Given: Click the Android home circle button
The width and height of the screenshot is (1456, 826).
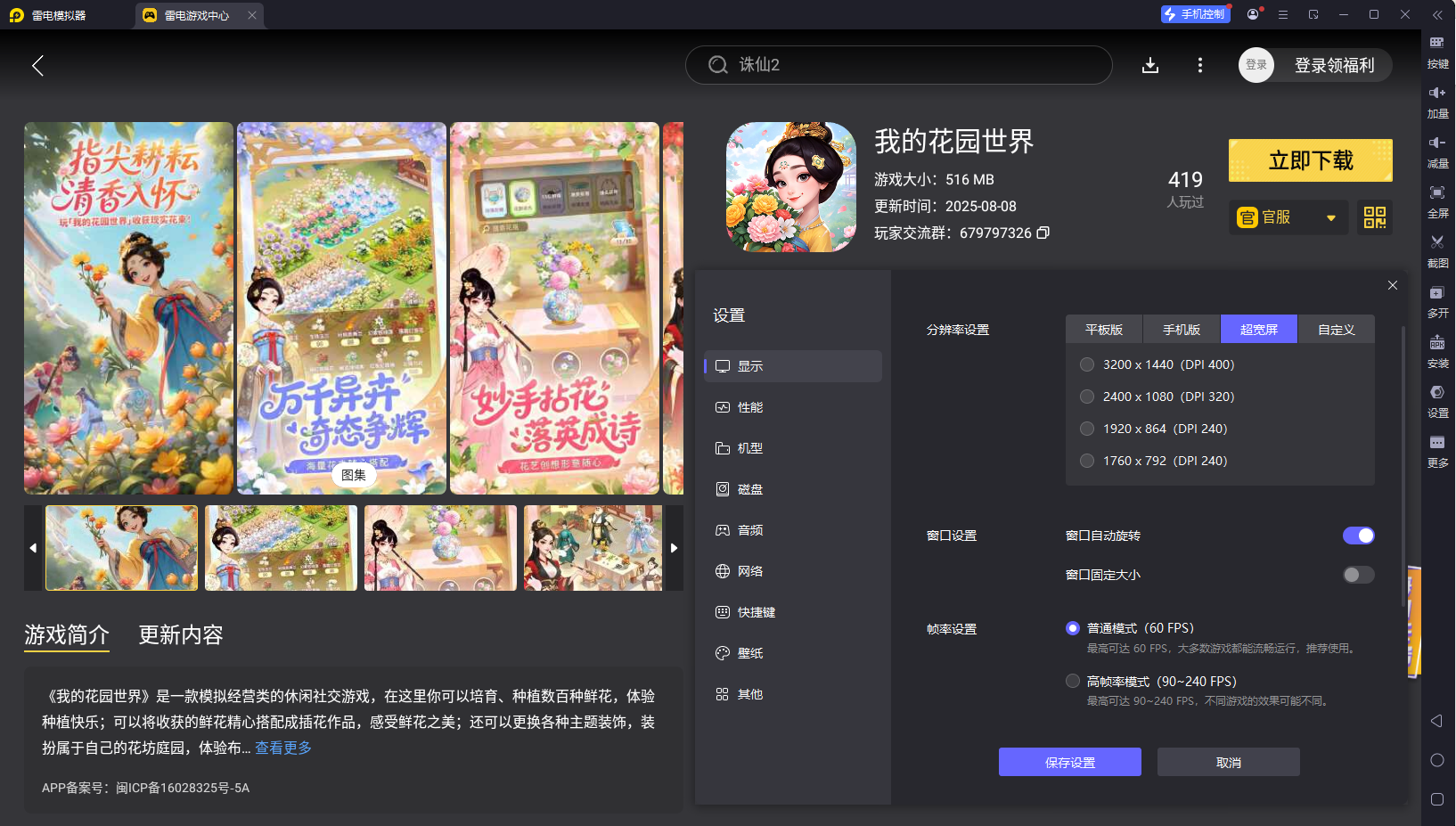Looking at the screenshot, I should click(x=1436, y=760).
